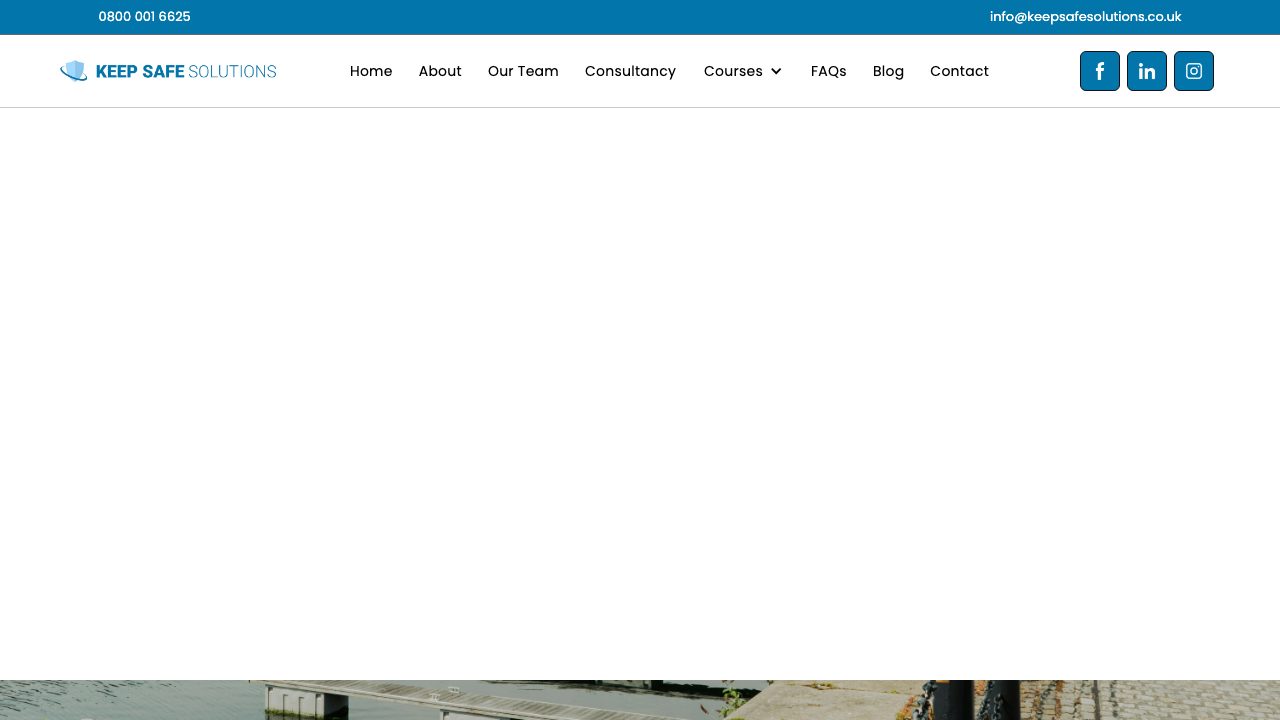Screen dimensions: 1280x720
Task: Open the Instagram social icon
Action: click(x=1194, y=71)
